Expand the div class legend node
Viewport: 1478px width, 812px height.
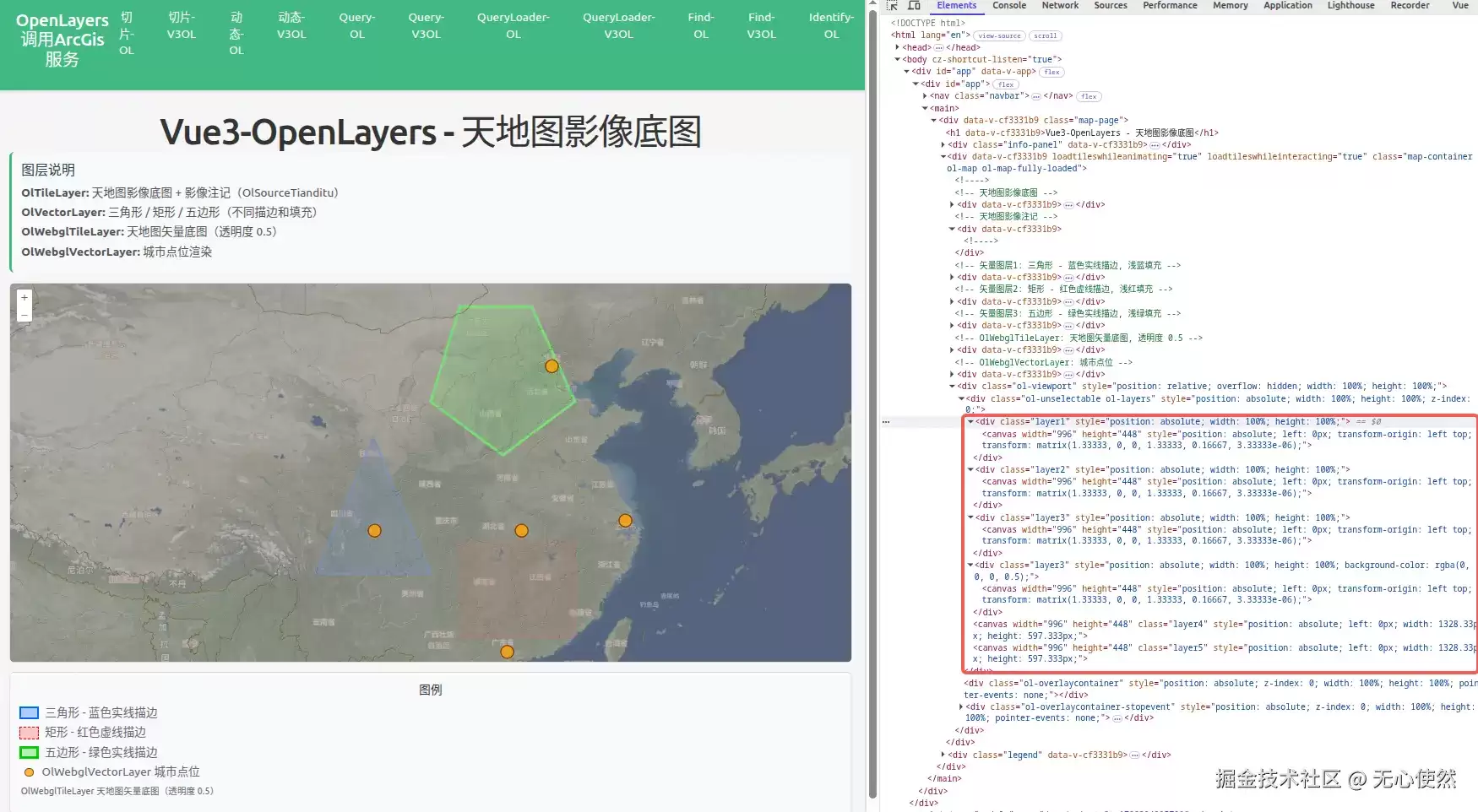[x=943, y=755]
